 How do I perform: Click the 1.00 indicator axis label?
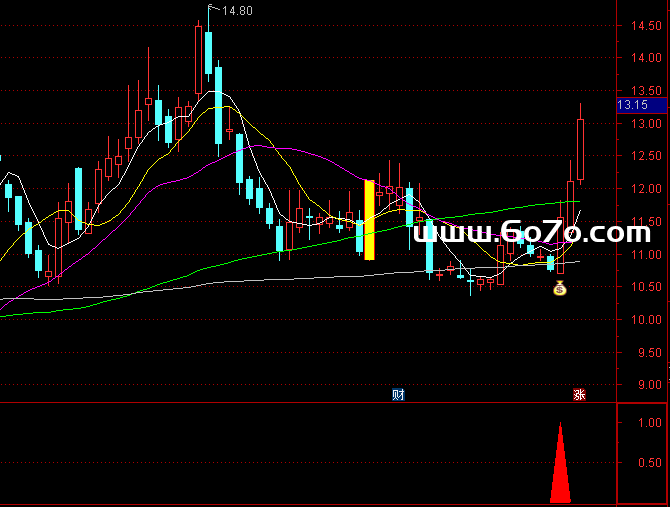pyautogui.click(x=648, y=423)
